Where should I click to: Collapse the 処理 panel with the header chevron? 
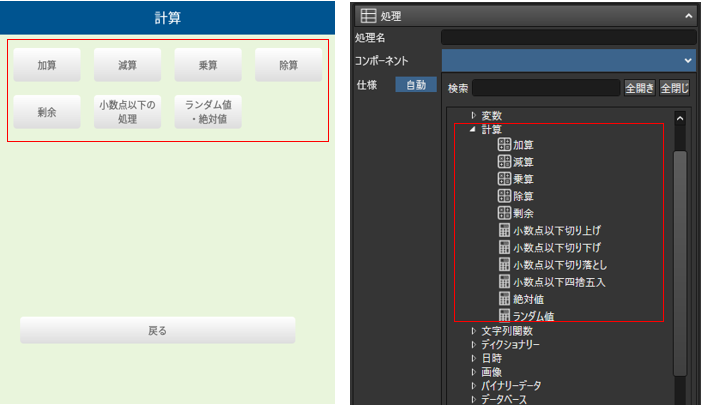[688, 16]
